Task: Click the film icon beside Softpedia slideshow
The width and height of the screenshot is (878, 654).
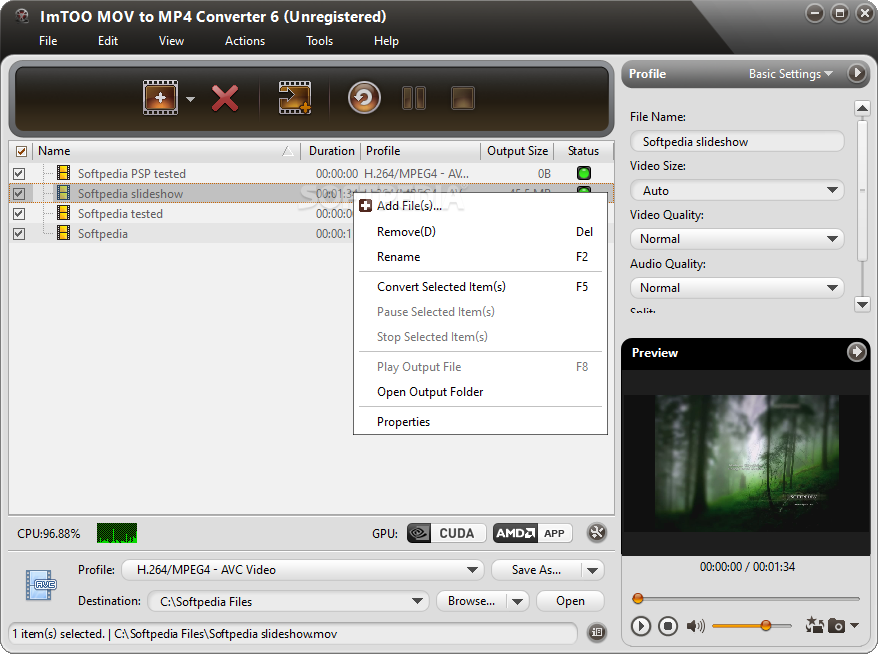Action: pos(64,193)
